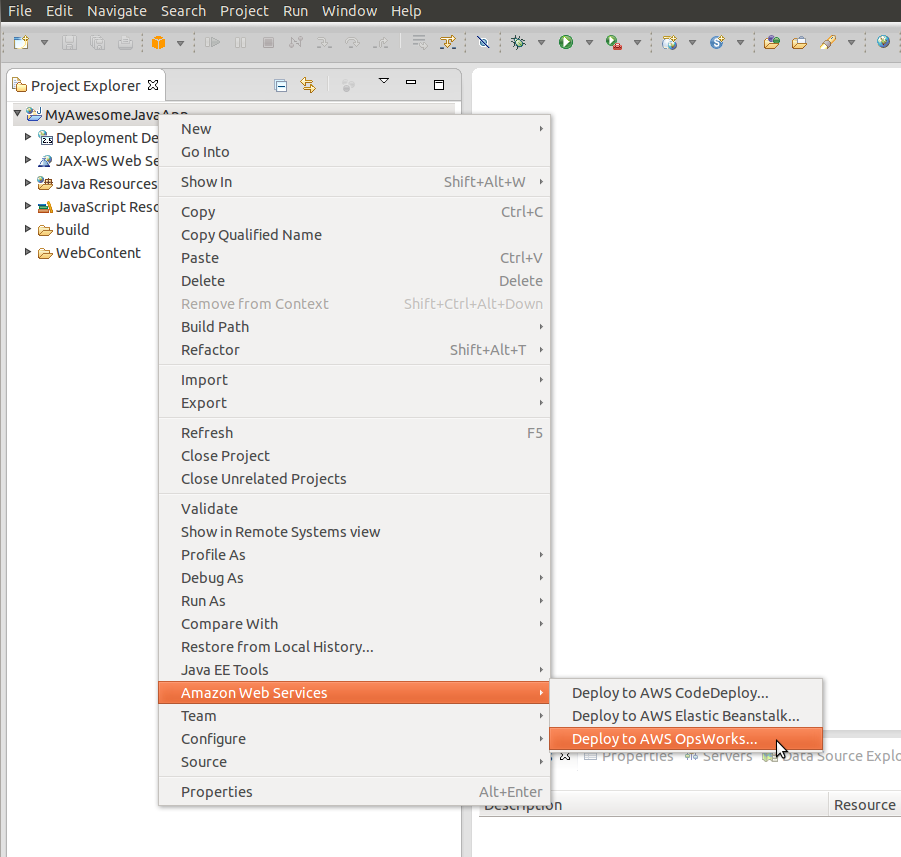Open Run As submenu
This screenshot has height=857, width=901.
(x=354, y=601)
